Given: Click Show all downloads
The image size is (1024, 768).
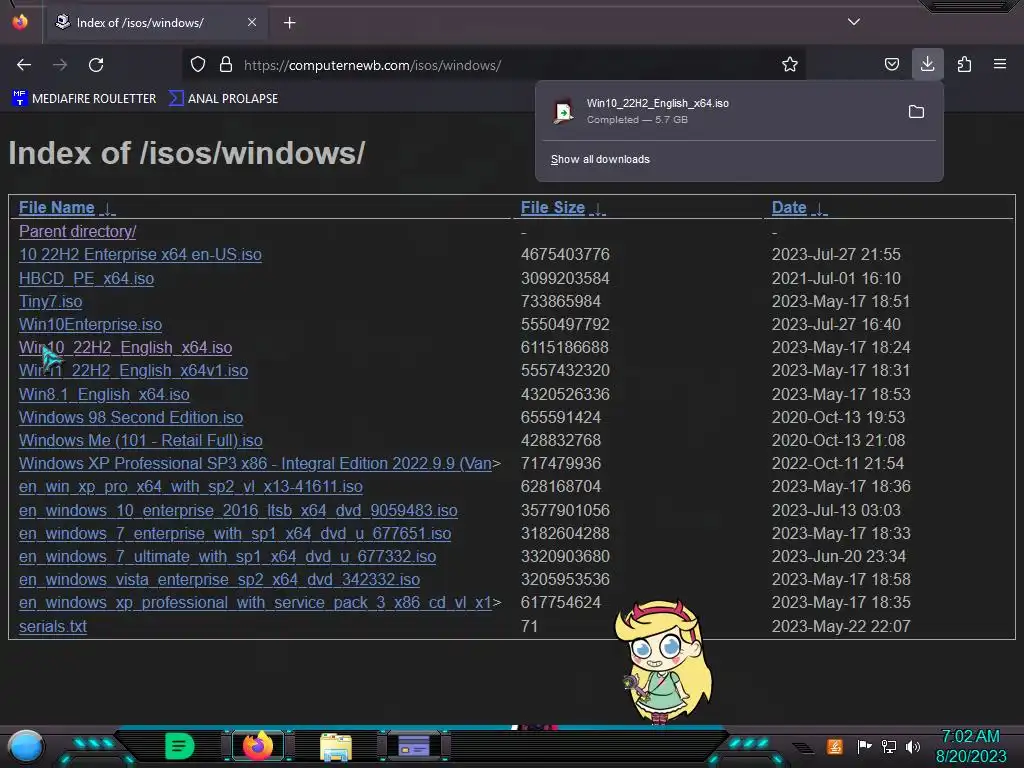Looking at the screenshot, I should click(600, 159).
